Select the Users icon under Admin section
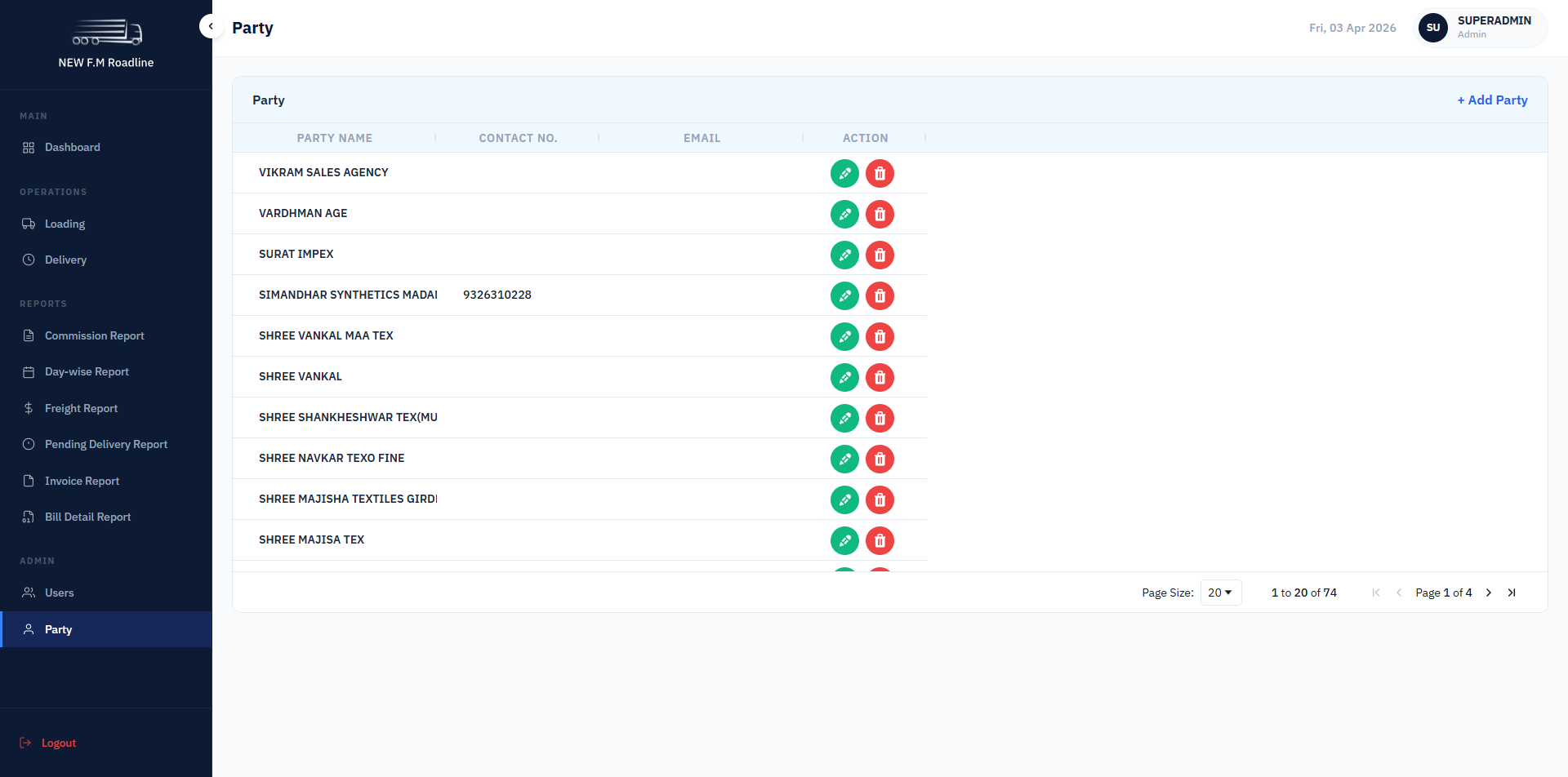Viewport: 1568px width, 777px height. point(28,593)
